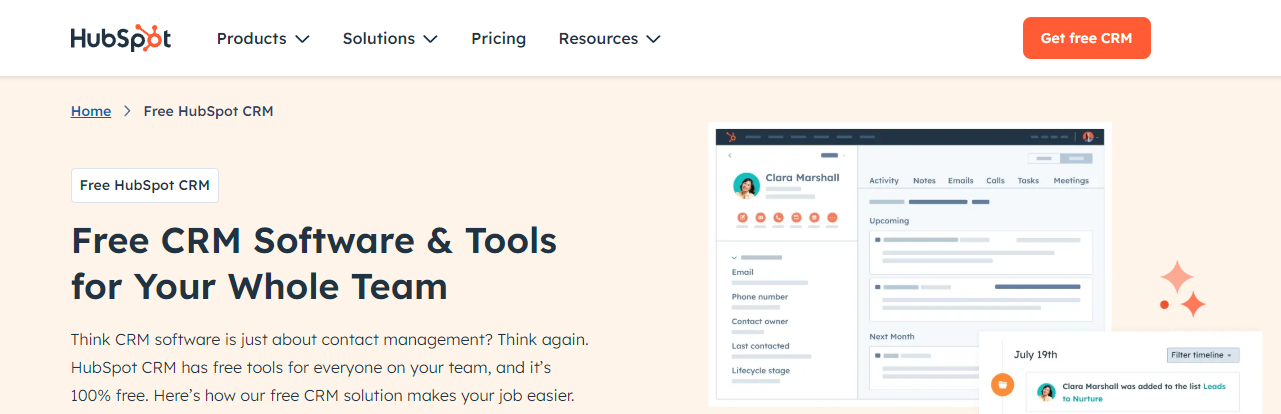Click the sprocket icon in the CRM mockup
Screen dimensions: 1281x414
tap(731, 137)
